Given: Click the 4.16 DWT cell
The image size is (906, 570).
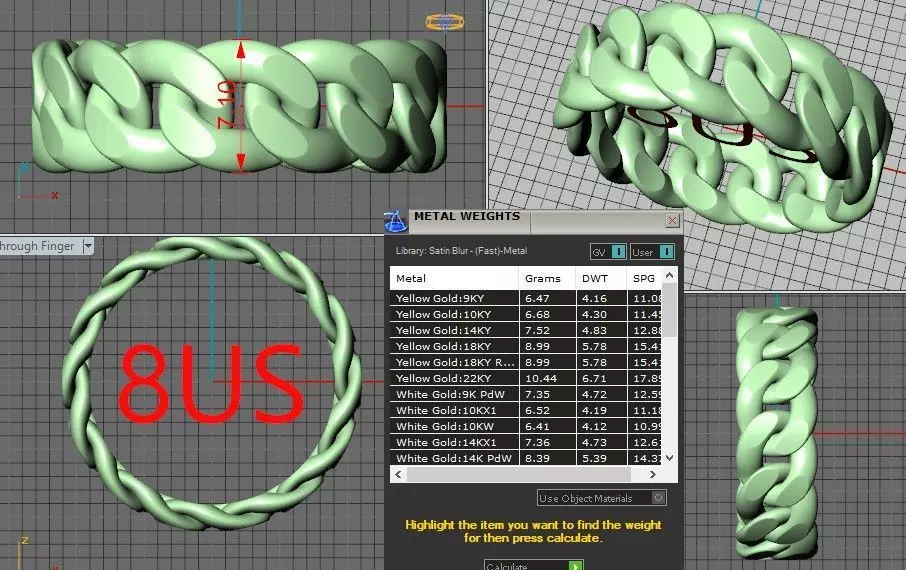Looking at the screenshot, I should tap(601, 298).
